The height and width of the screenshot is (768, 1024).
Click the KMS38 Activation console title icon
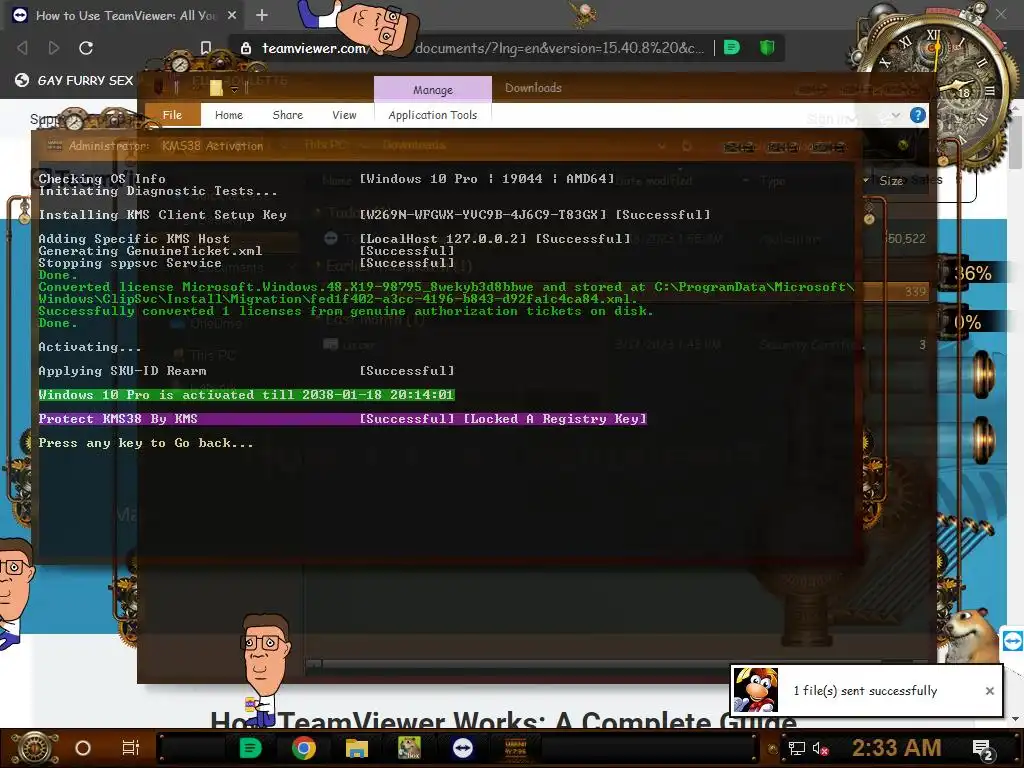(x=55, y=145)
